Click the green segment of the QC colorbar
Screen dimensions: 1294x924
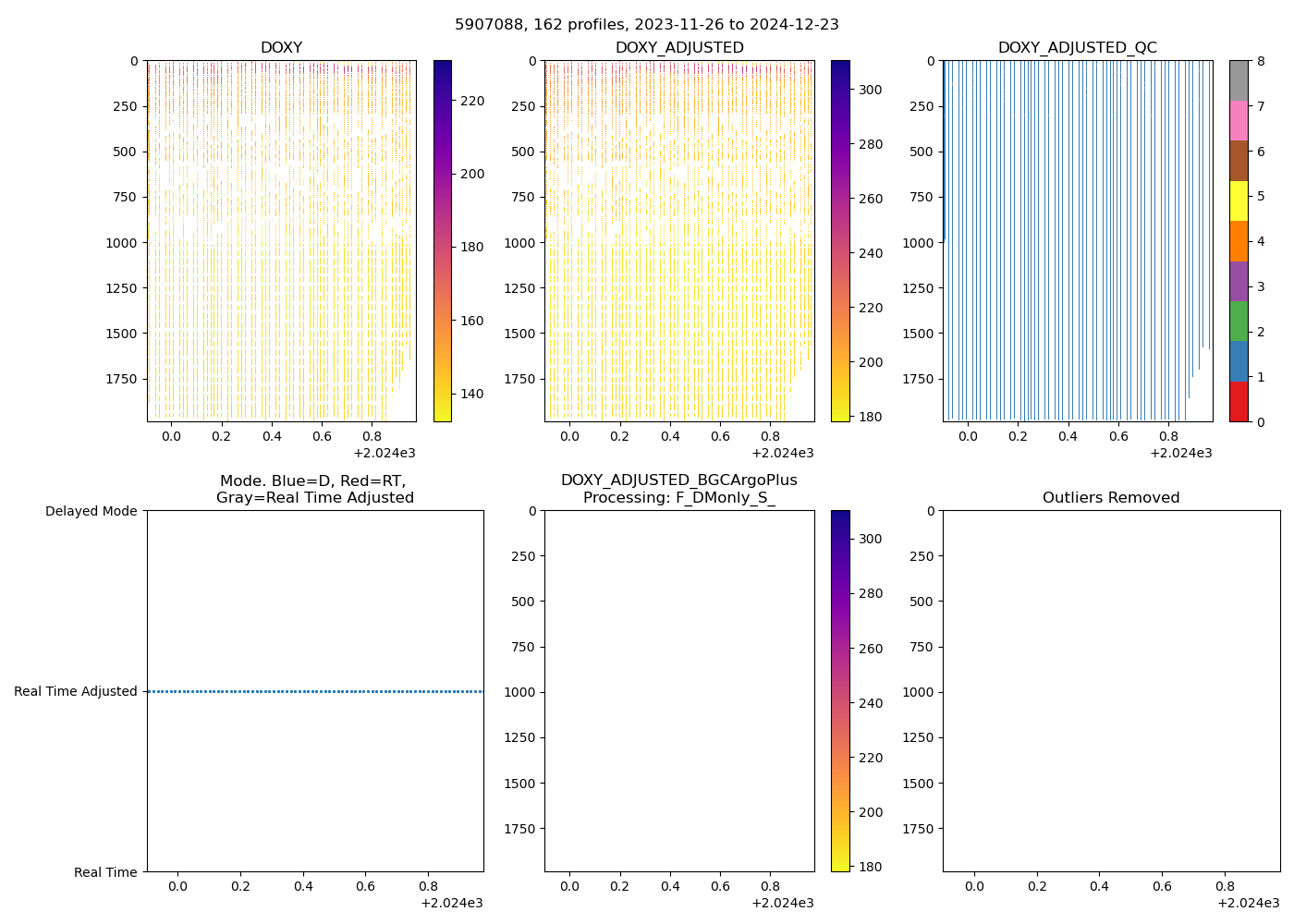1239,322
